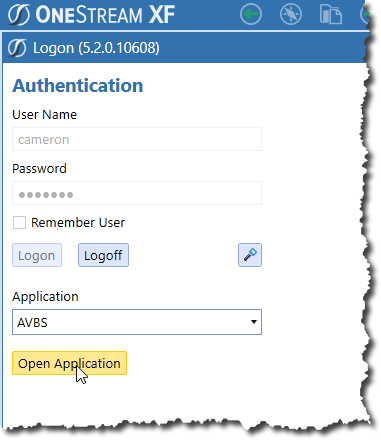Screen dimensions: 381x440
Task: Click the Authentication heading
Action: [78, 86]
